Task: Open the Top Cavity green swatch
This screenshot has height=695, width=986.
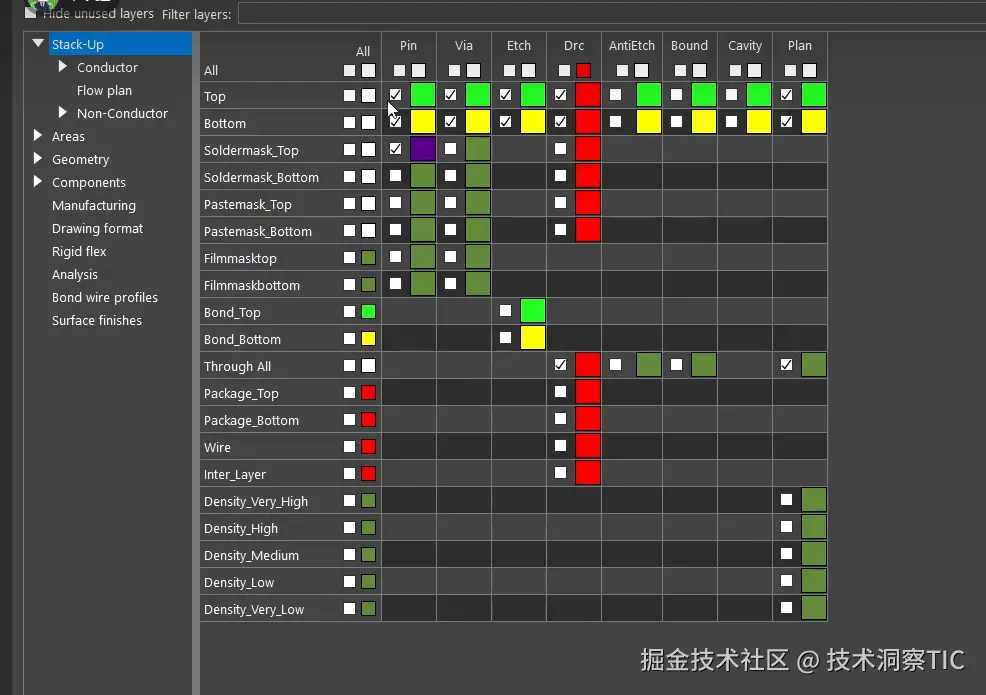Action: tap(759, 95)
